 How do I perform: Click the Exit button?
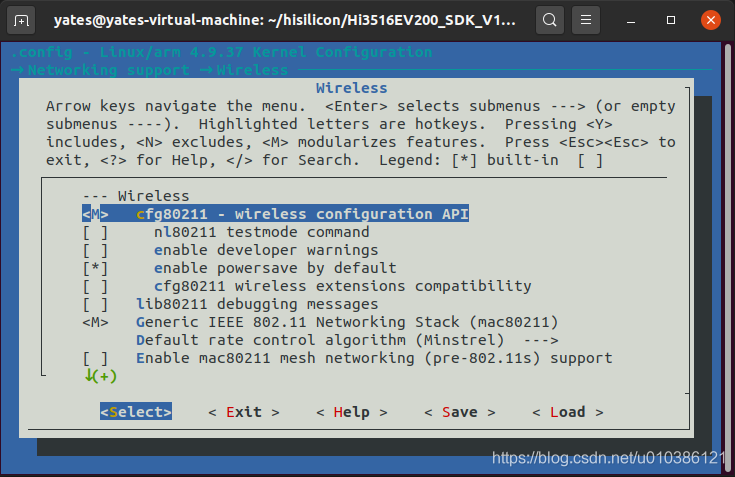[x=244, y=412]
